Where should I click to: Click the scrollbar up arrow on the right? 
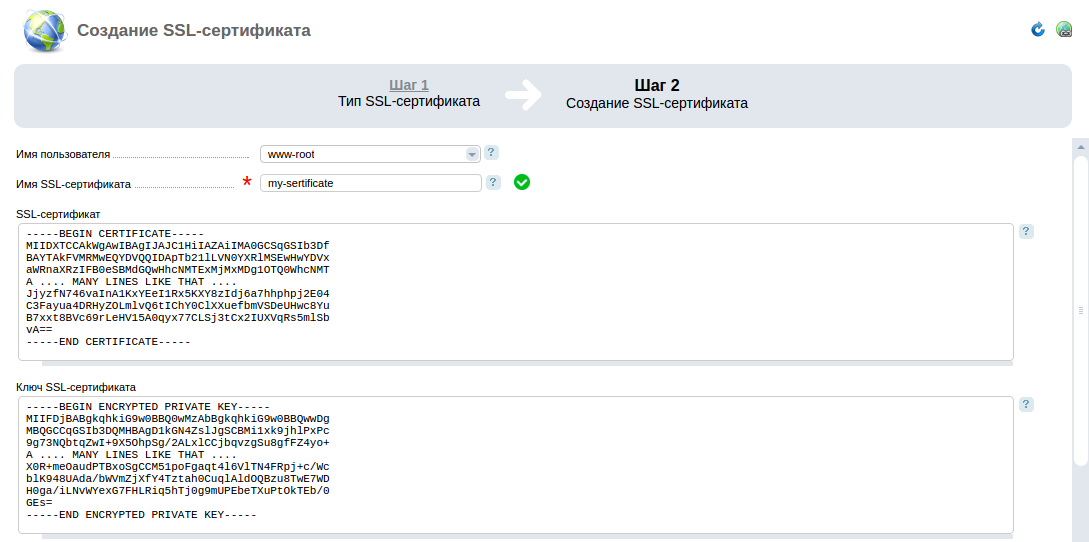click(x=1080, y=146)
